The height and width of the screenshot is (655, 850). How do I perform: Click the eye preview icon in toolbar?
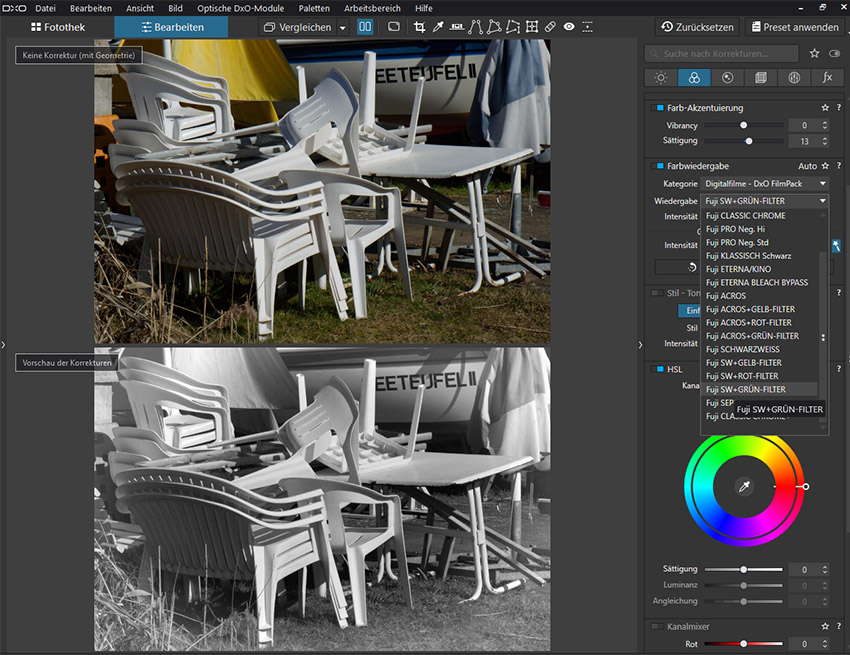pyautogui.click(x=568, y=27)
